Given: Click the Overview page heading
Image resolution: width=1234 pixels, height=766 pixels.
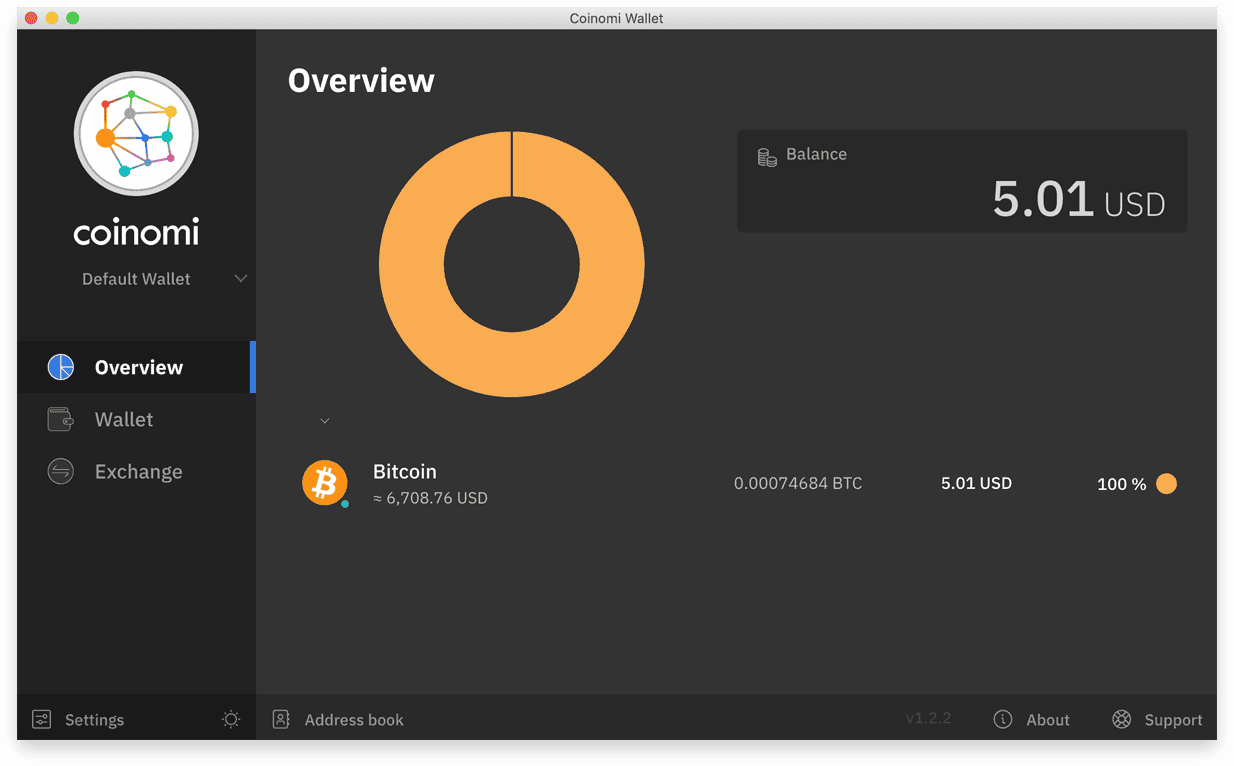Looking at the screenshot, I should coord(361,80).
